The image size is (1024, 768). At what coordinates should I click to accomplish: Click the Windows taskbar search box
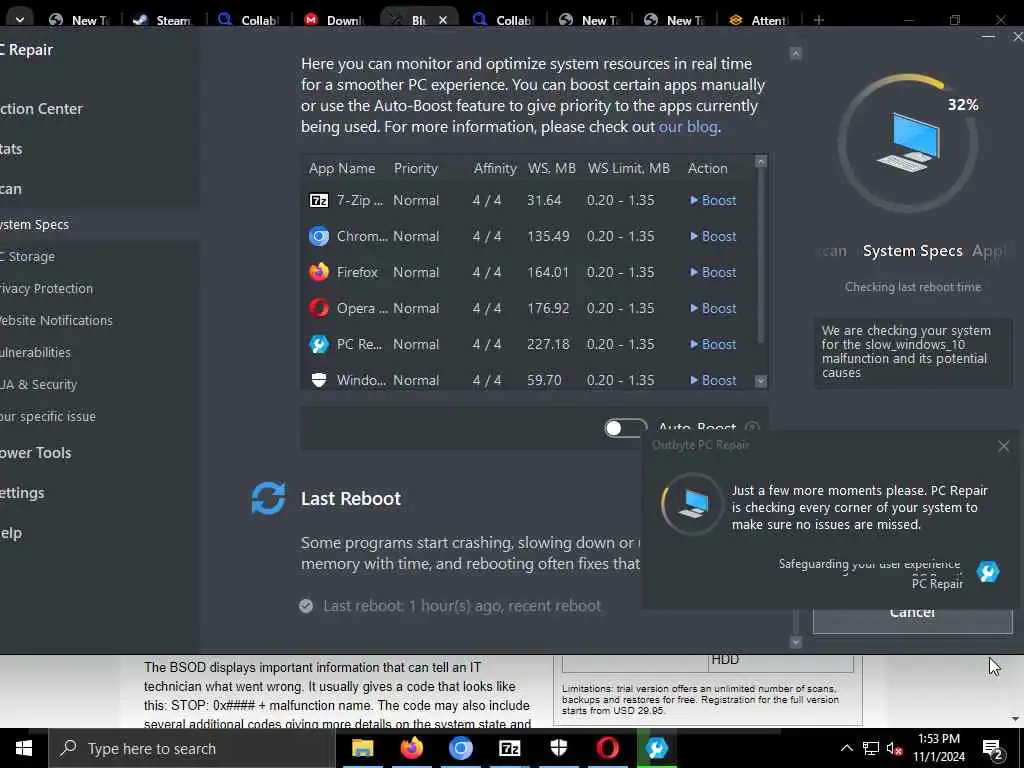click(x=191, y=748)
